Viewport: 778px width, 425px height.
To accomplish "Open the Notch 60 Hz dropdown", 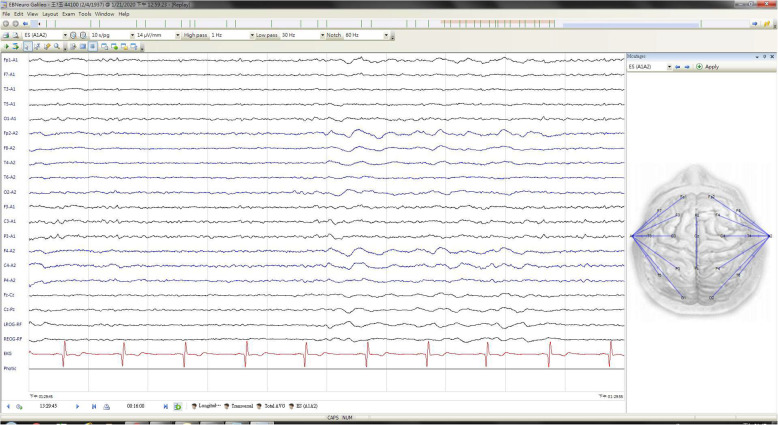I will 386,35.
